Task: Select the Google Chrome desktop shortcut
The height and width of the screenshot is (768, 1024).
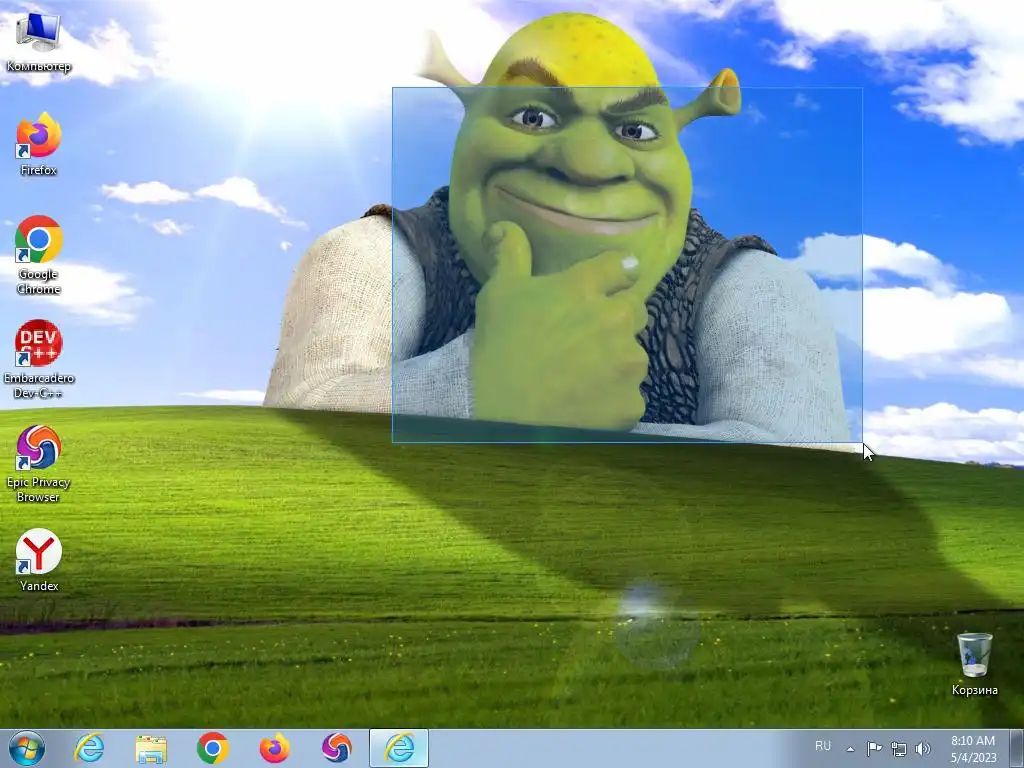Action: point(38,255)
